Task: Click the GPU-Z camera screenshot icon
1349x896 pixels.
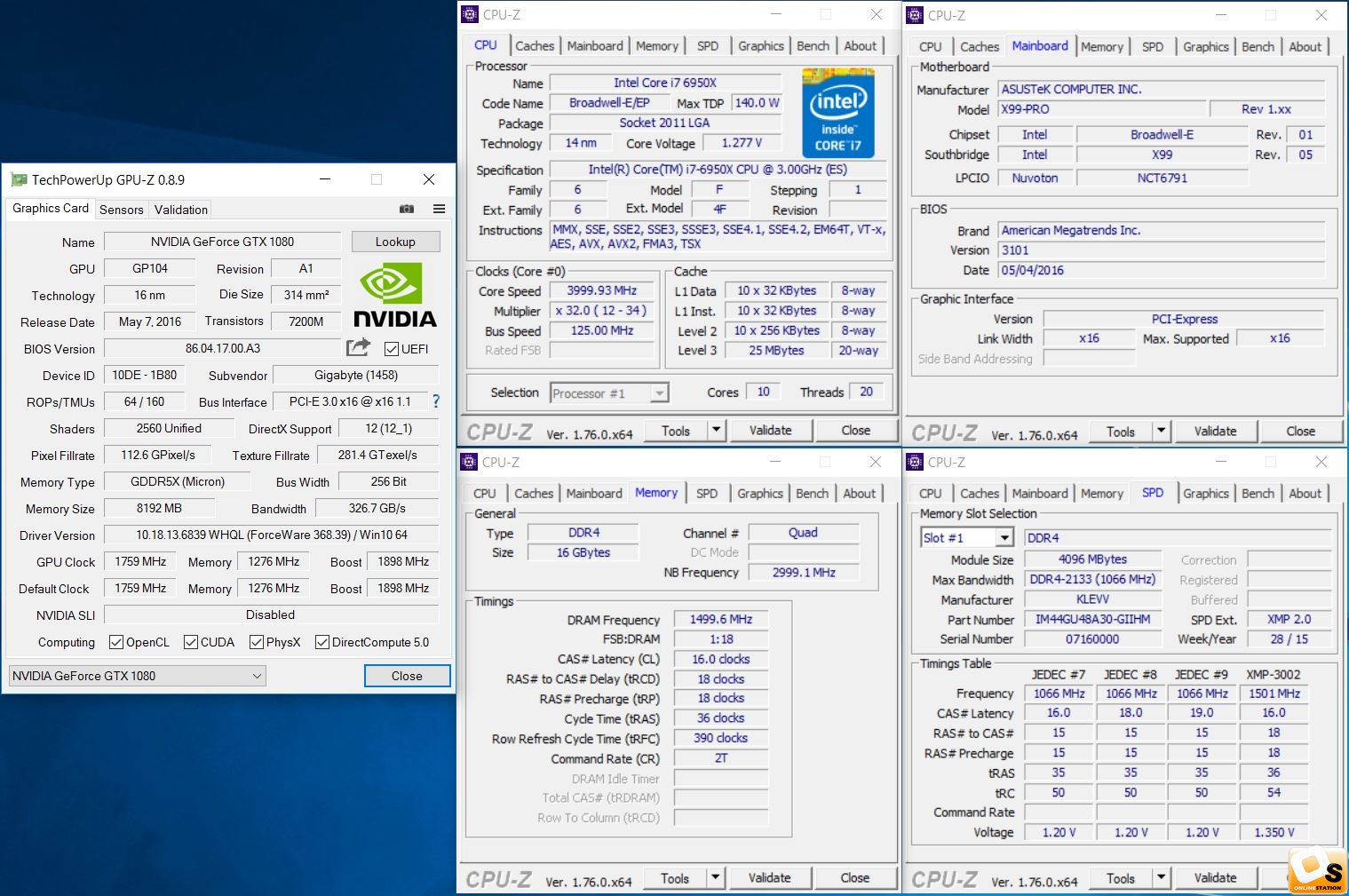Action: pyautogui.click(x=407, y=210)
